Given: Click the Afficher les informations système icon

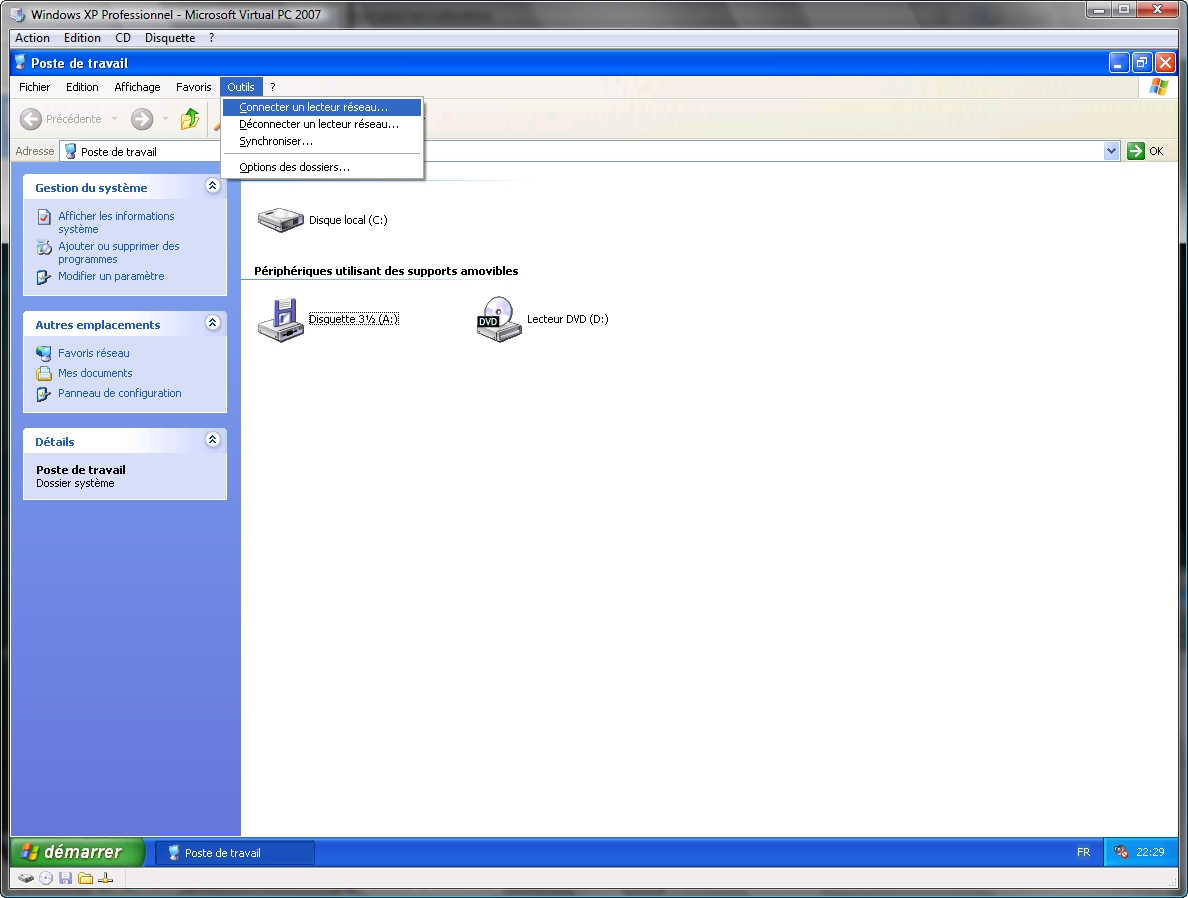Looking at the screenshot, I should 45,217.
